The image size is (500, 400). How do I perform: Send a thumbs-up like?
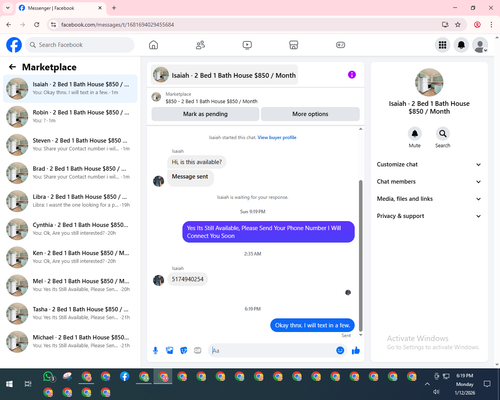(356, 350)
